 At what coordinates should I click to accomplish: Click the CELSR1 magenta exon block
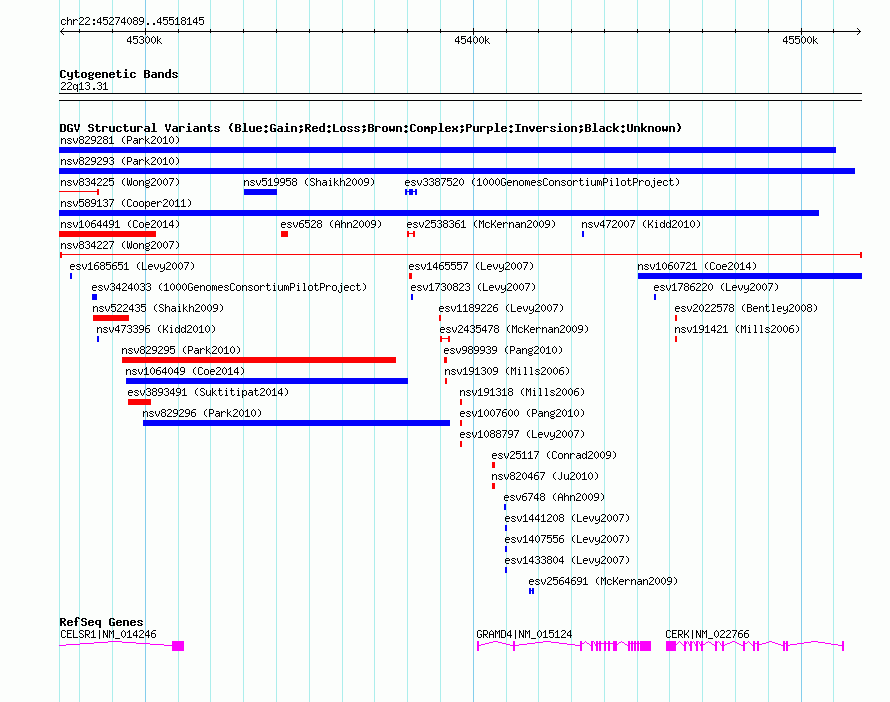178,646
